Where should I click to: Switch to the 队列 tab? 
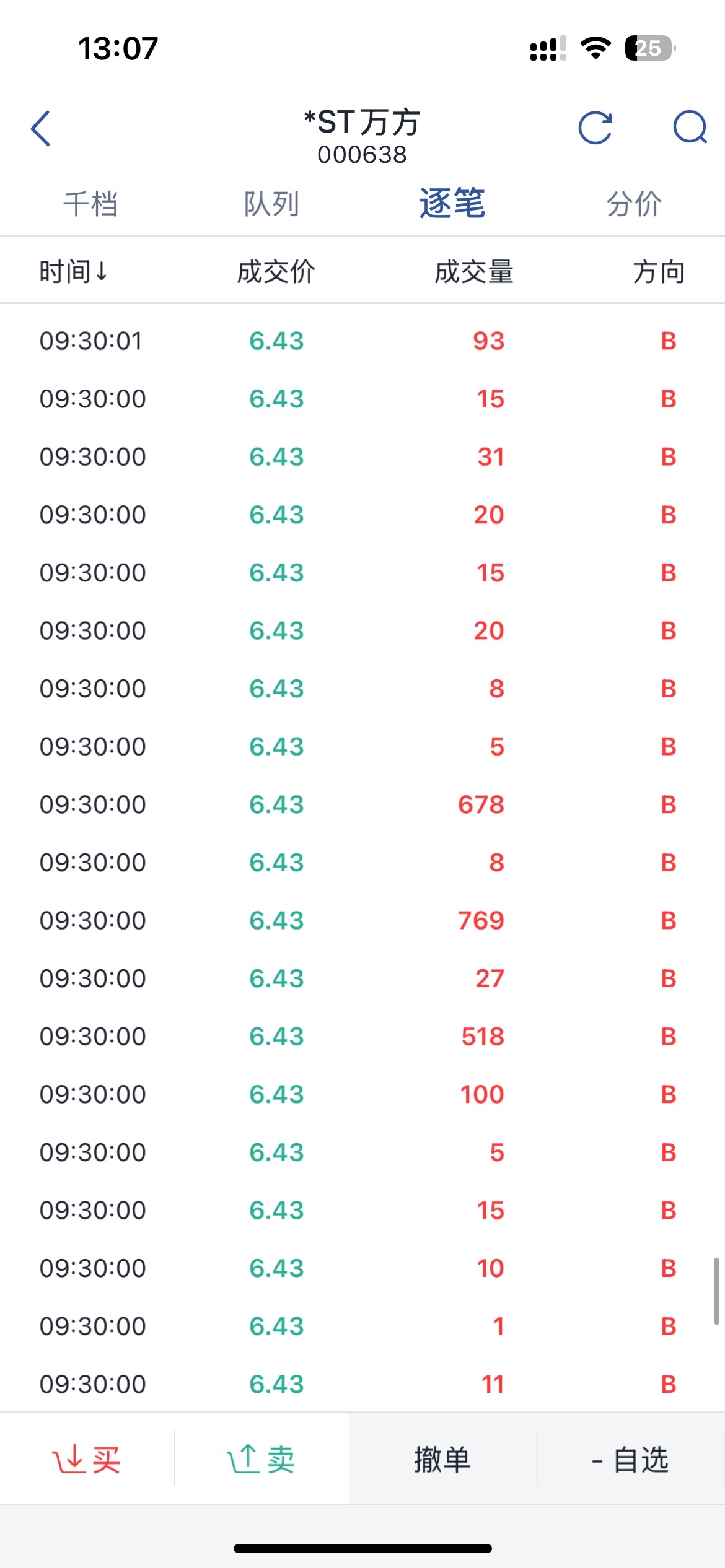(271, 204)
